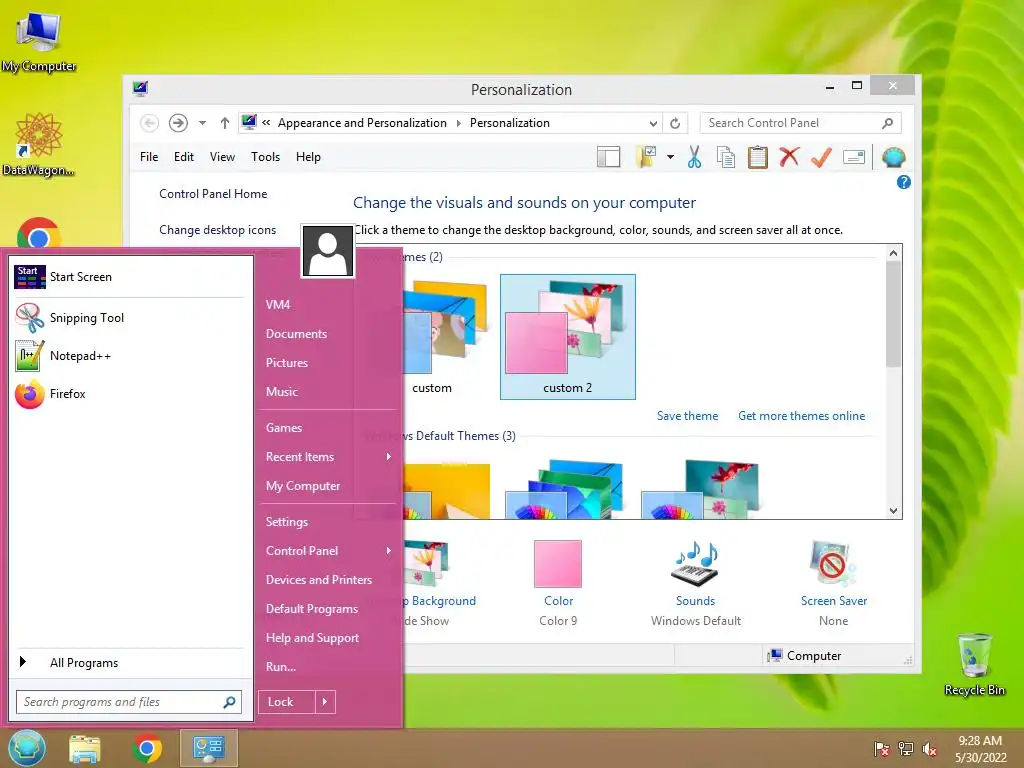Go up one level with arrow
Image resolution: width=1024 pixels, height=768 pixels.
(225, 123)
